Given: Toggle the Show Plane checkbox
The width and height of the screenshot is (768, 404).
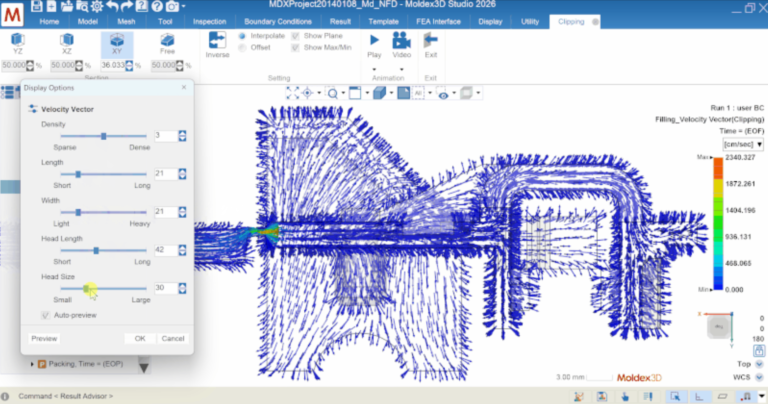Looking at the screenshot, I should [x=295, y=36].
